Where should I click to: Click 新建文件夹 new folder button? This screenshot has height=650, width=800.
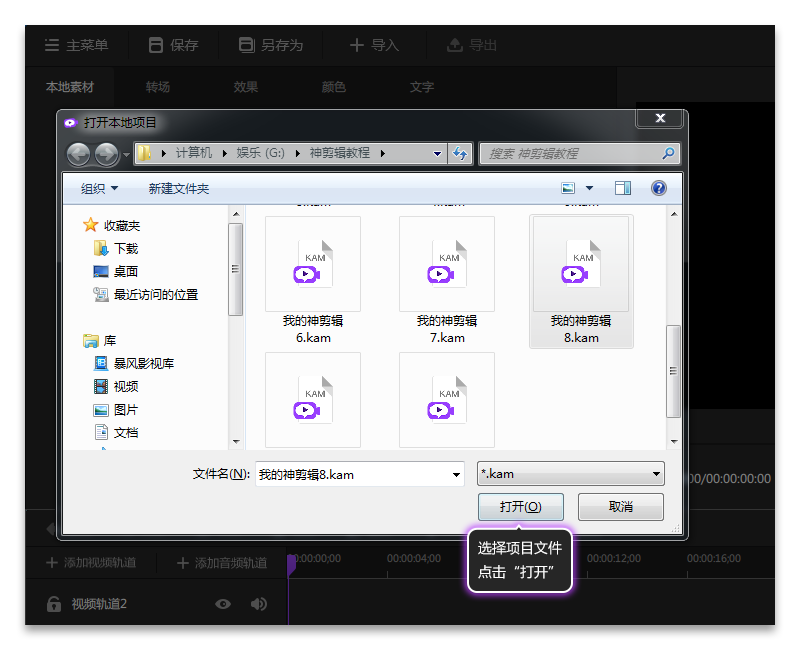[x=179, y=189]
